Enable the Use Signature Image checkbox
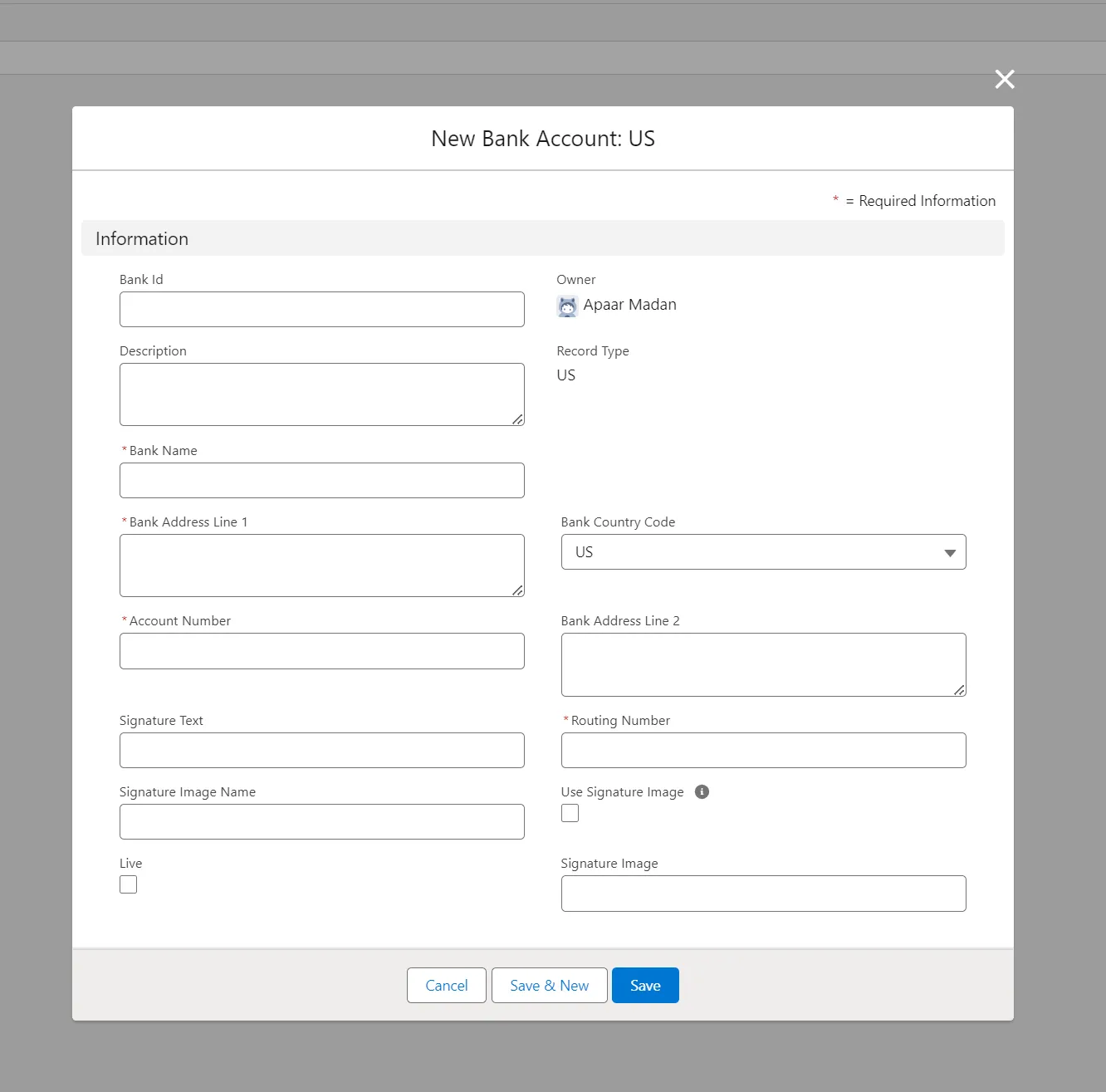 570,813
